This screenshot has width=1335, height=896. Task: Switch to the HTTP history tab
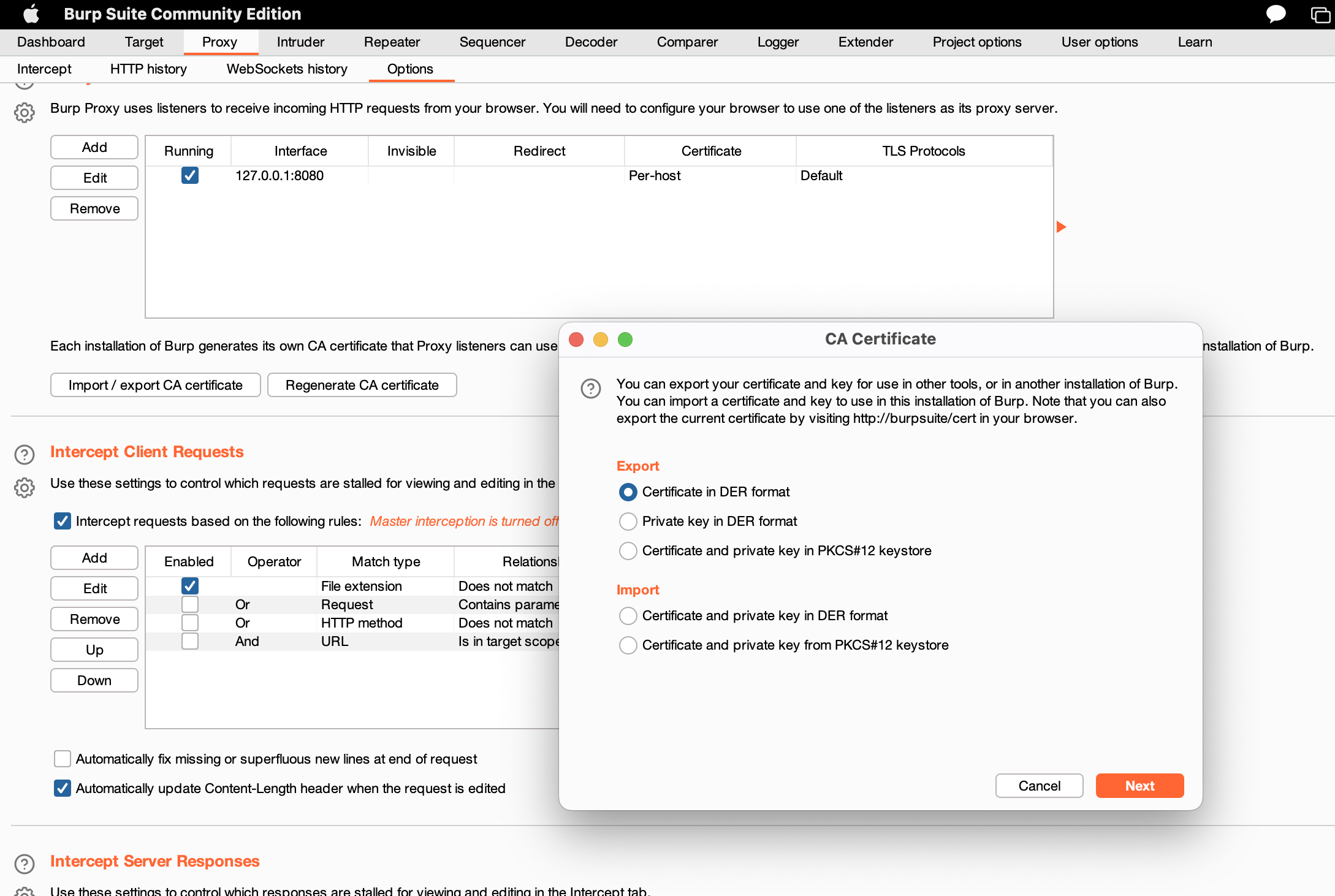click(148, 69)
